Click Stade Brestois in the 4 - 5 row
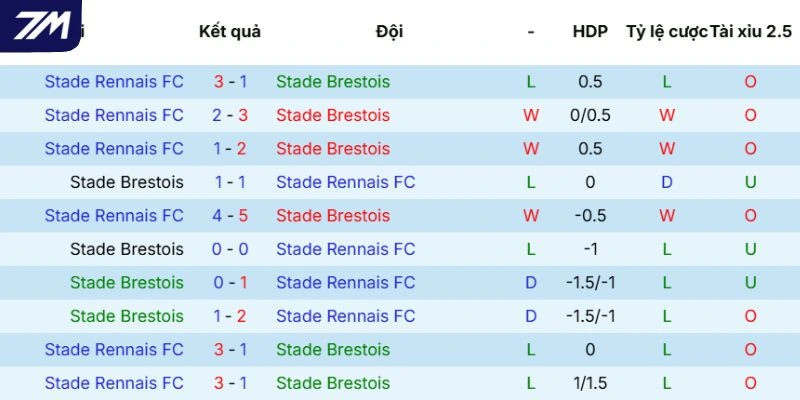800x400 pixels. pos(333,215)
